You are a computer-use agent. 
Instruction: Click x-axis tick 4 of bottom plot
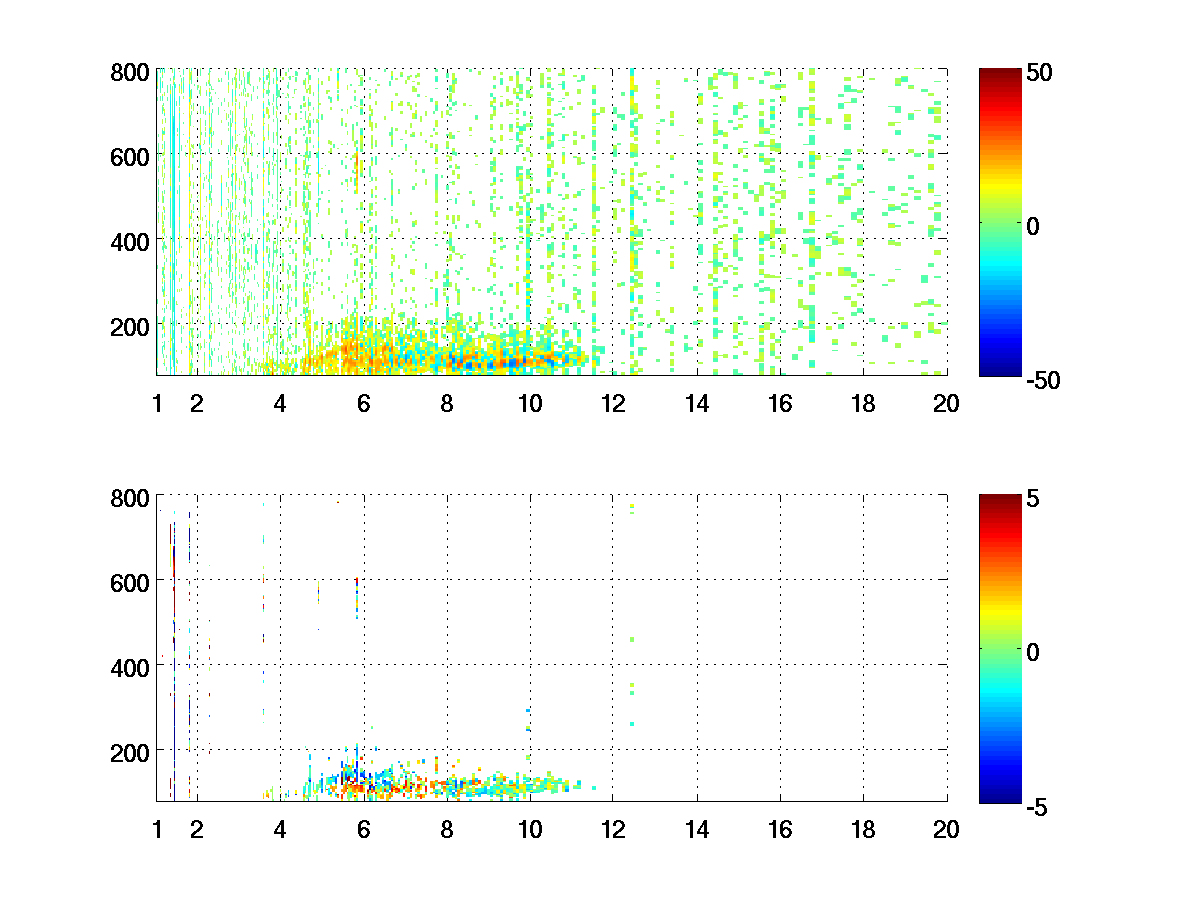(280, 829)
